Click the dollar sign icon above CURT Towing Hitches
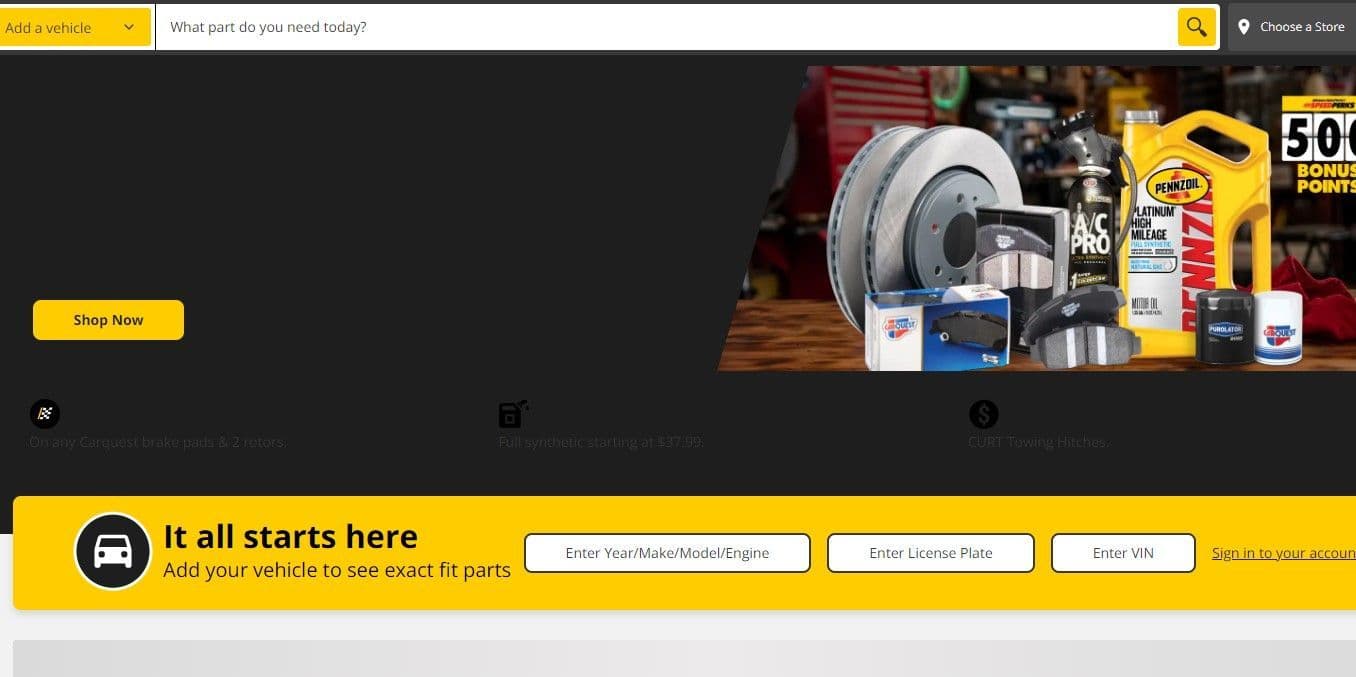1356x677 pixels. coord(984,414)
